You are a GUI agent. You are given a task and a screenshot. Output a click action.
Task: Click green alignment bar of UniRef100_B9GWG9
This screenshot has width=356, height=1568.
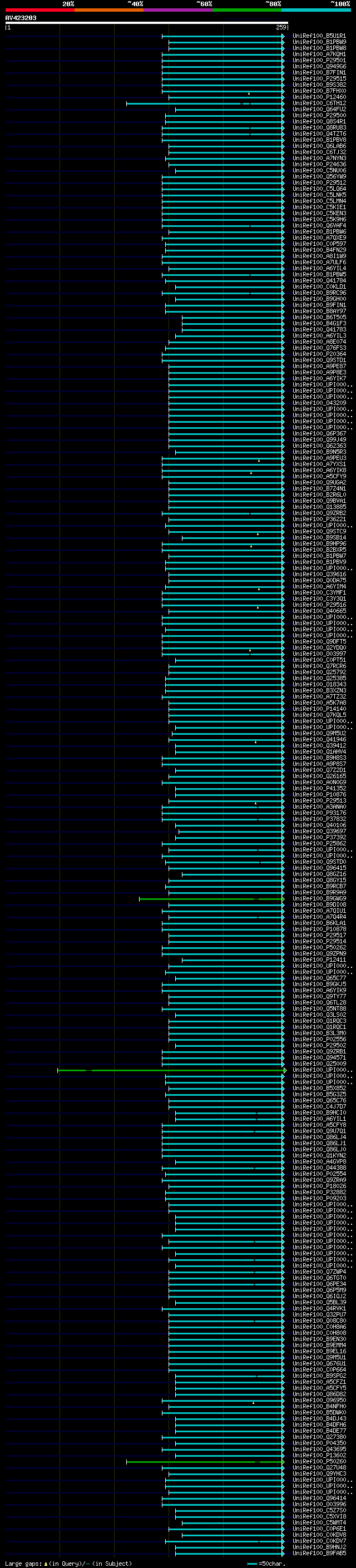(212, 899)
